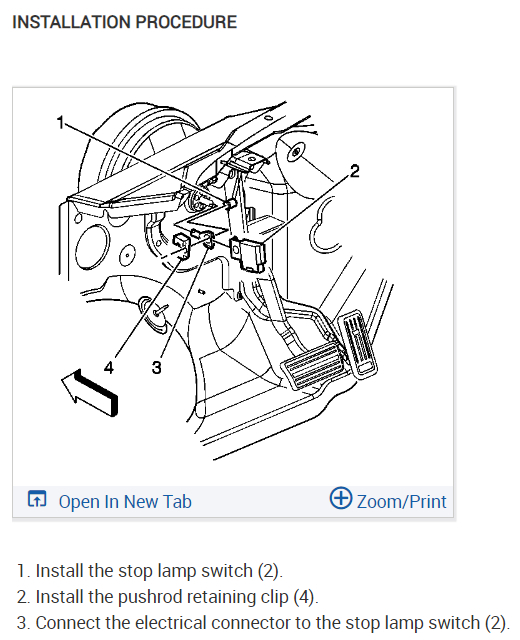Click the accelerator pedal in the illustration
Image resolution: width=520 pixels, height=640 pixels.
coord(358,343)
